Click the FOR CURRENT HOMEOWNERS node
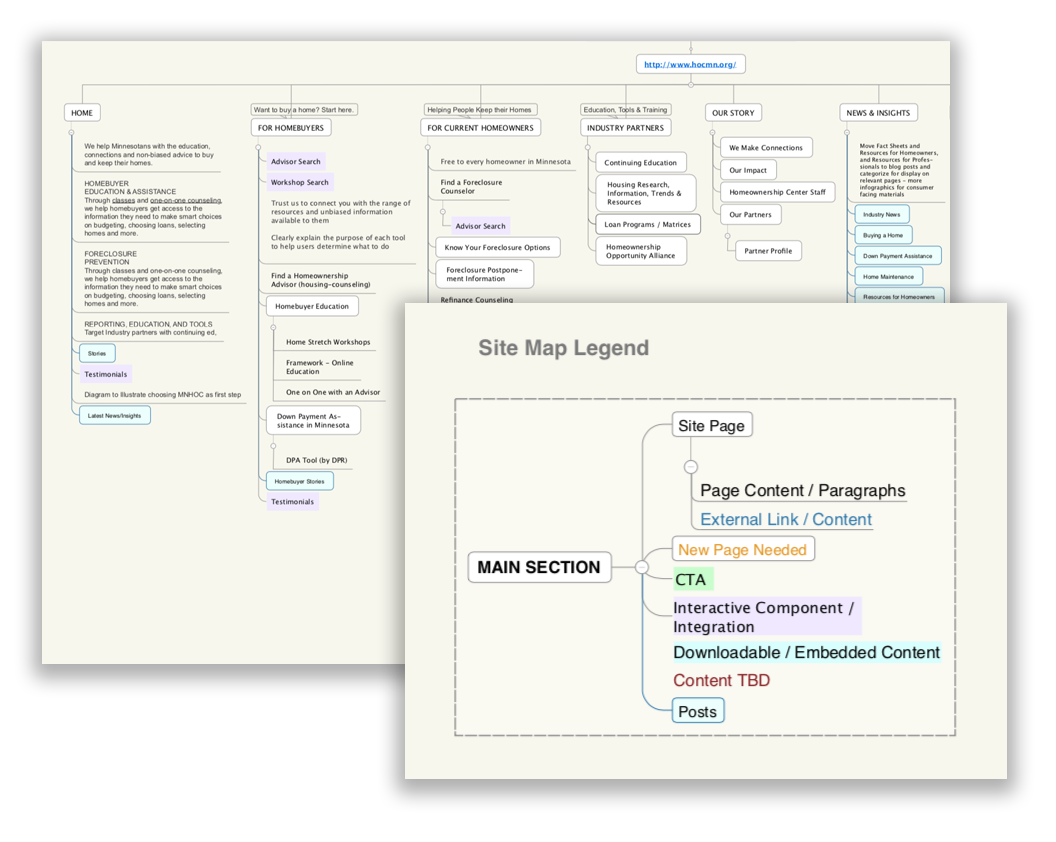The width and height of the screenshot is (1056, 842). pyautogui.click(x=481, y=128)
